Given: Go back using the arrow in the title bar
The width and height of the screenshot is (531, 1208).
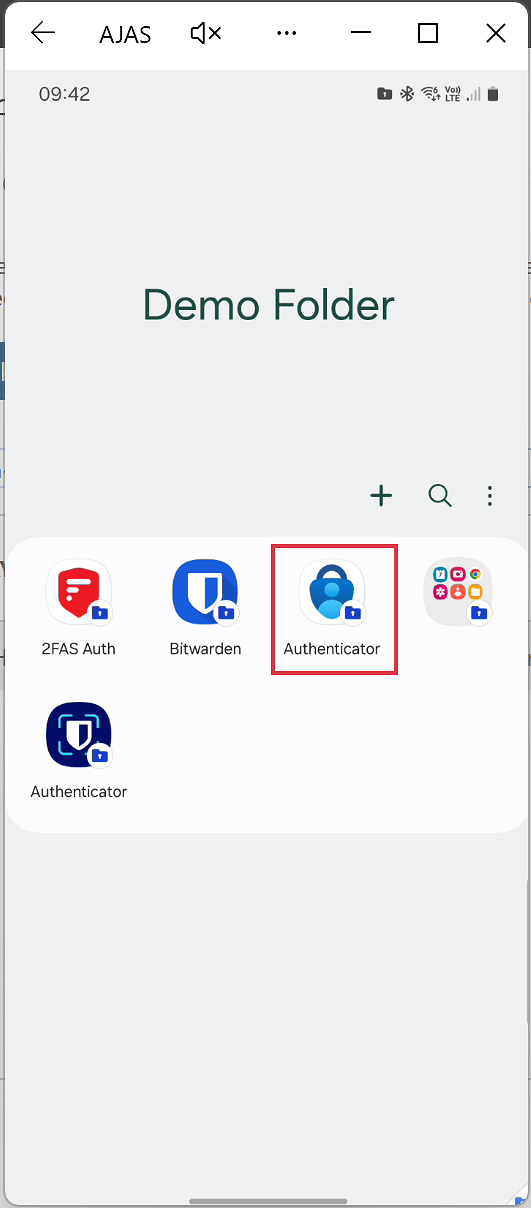Looking at the screenshot, I should coord(43,33).
